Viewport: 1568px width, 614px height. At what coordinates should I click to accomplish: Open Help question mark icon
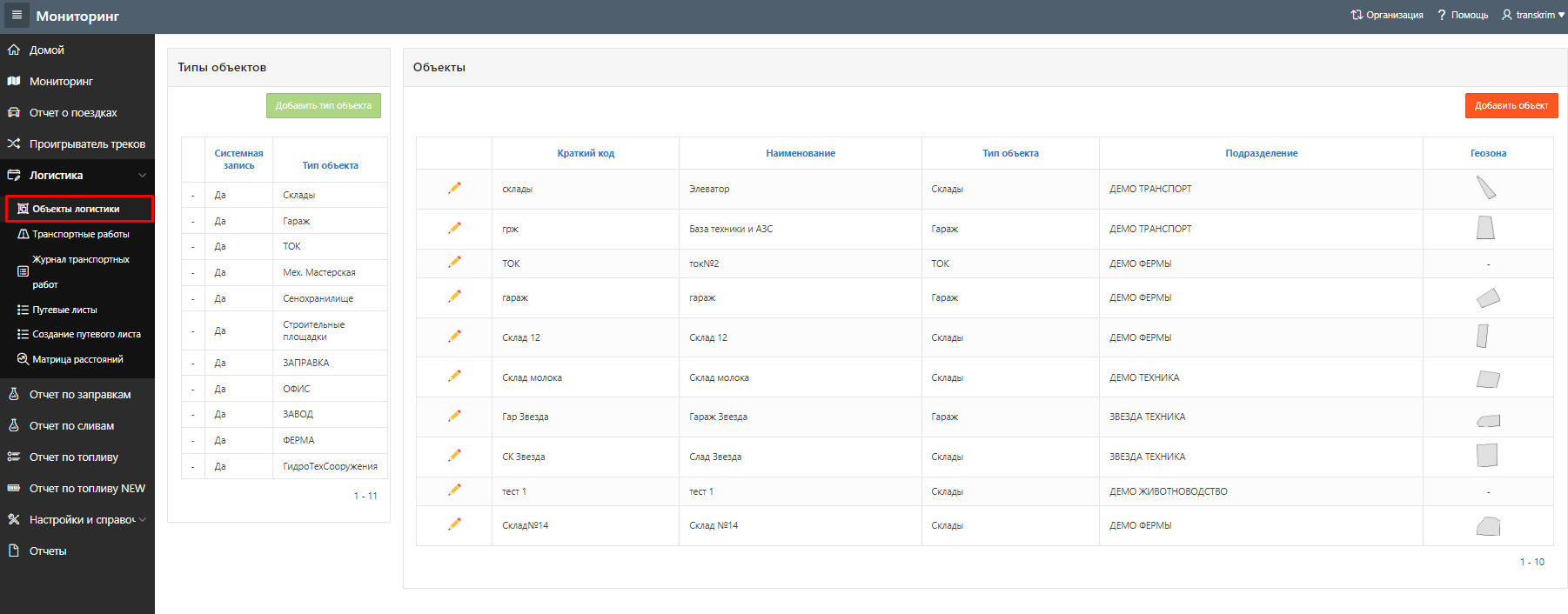1442,15
